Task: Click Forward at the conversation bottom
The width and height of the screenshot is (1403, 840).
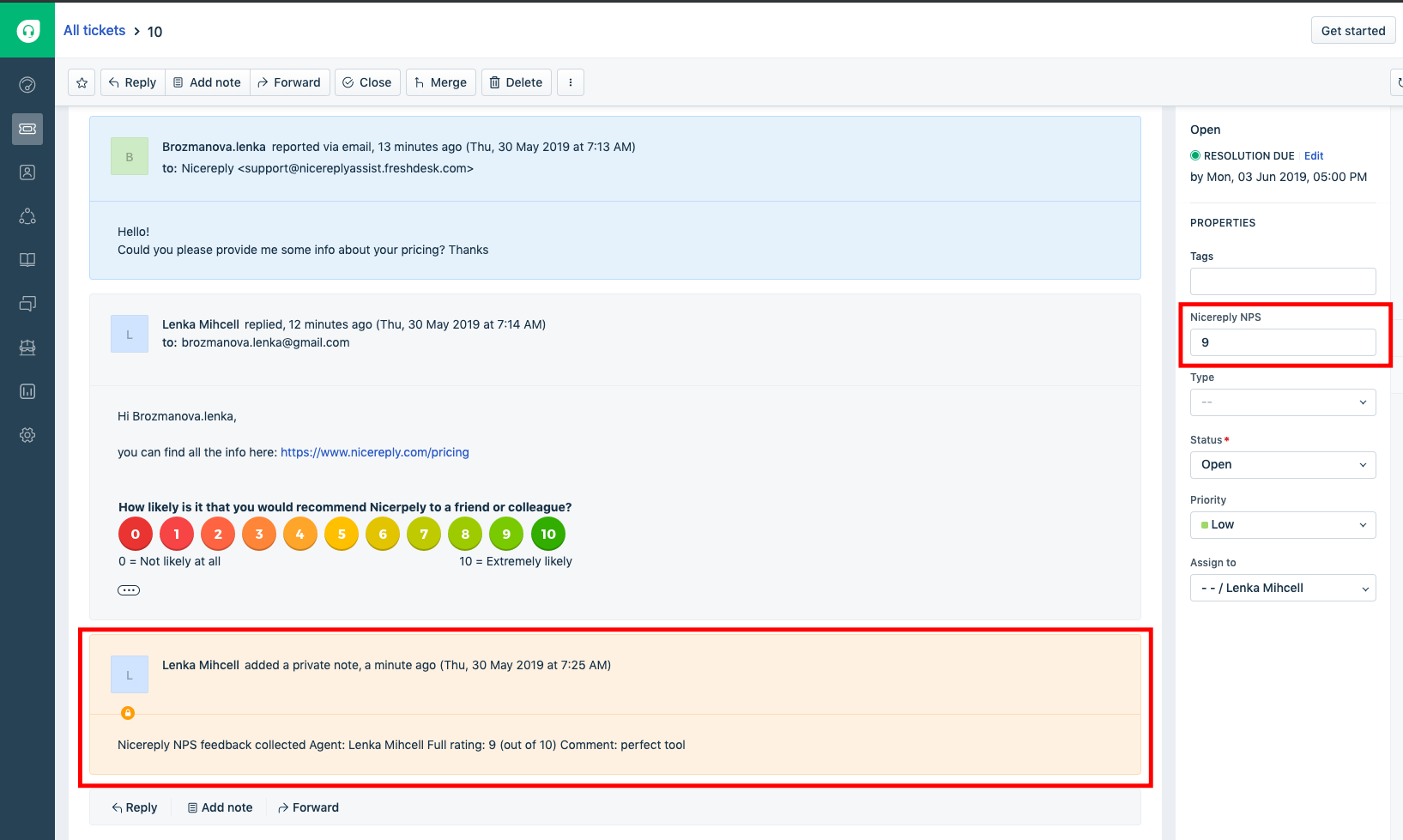Action: (x=308, y=807)
